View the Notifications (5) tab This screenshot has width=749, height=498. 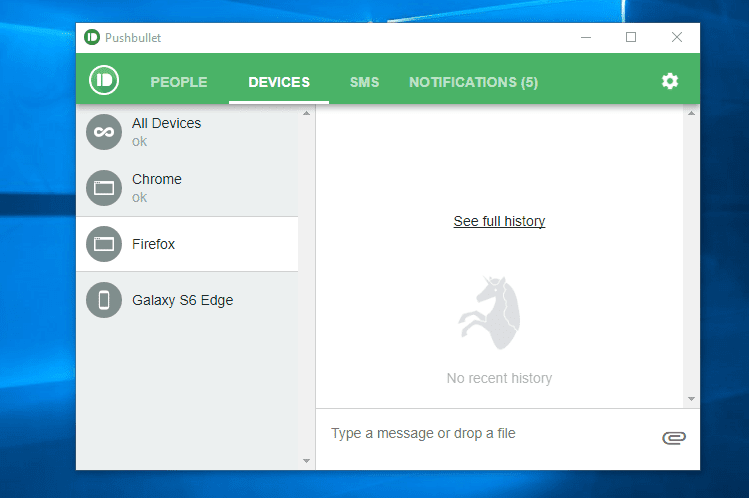[473, 82]
